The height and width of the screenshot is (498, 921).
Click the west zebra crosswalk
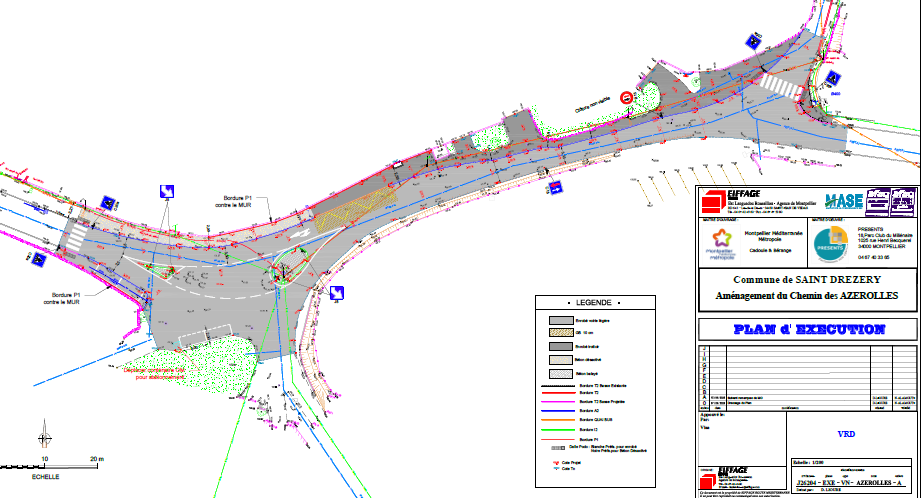pos(77,237)
